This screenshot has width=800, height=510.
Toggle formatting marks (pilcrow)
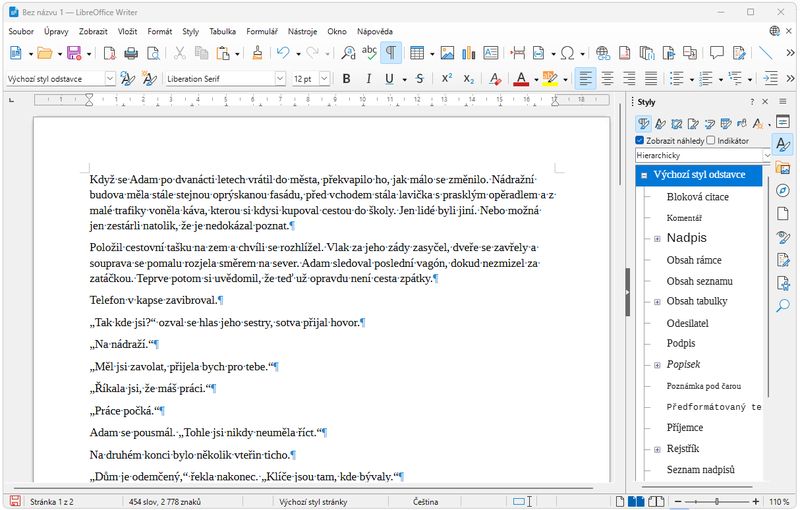tap(391, 53)
